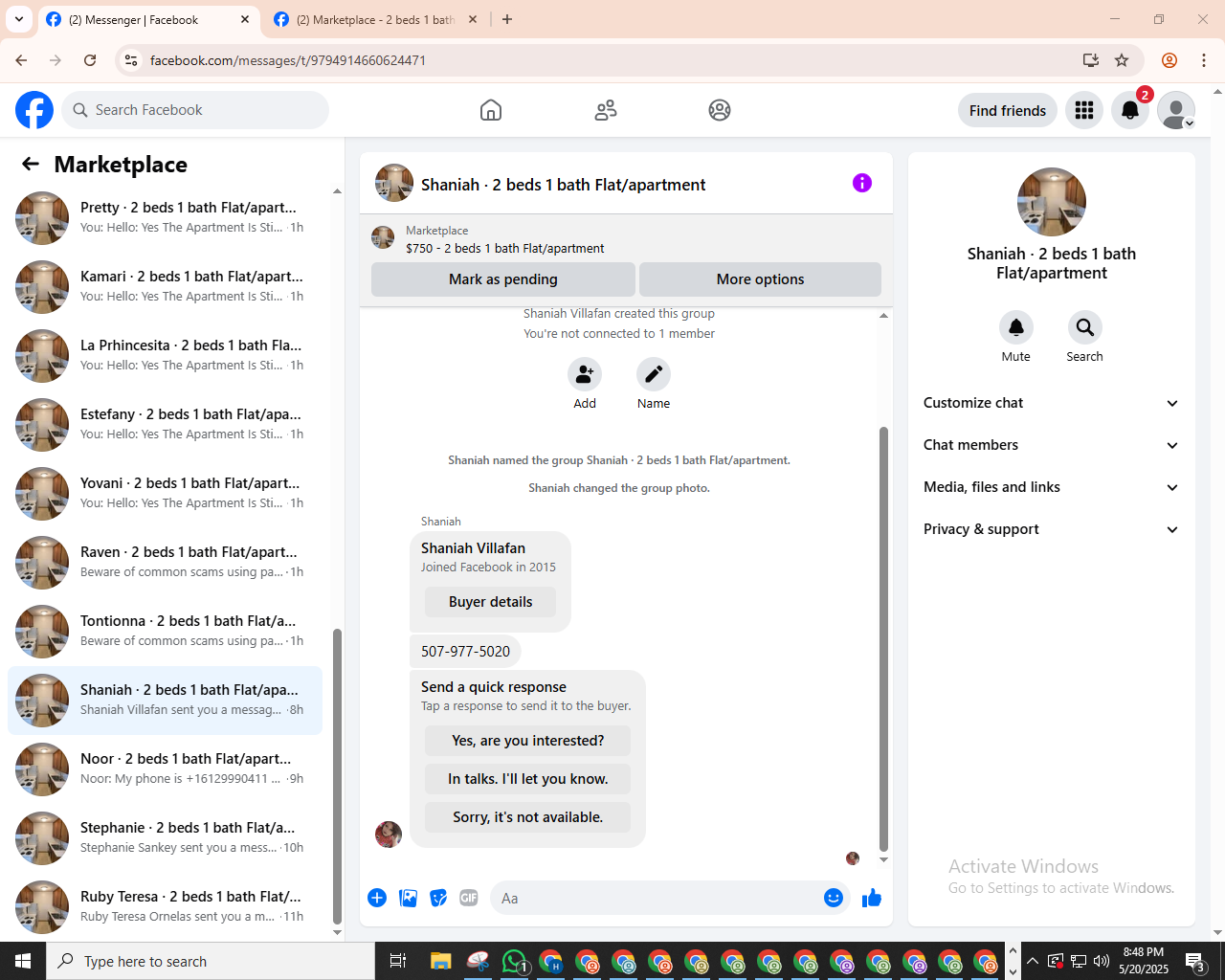
Task: Open Buyer details for Shaniah Villafan
Action: 491,602
